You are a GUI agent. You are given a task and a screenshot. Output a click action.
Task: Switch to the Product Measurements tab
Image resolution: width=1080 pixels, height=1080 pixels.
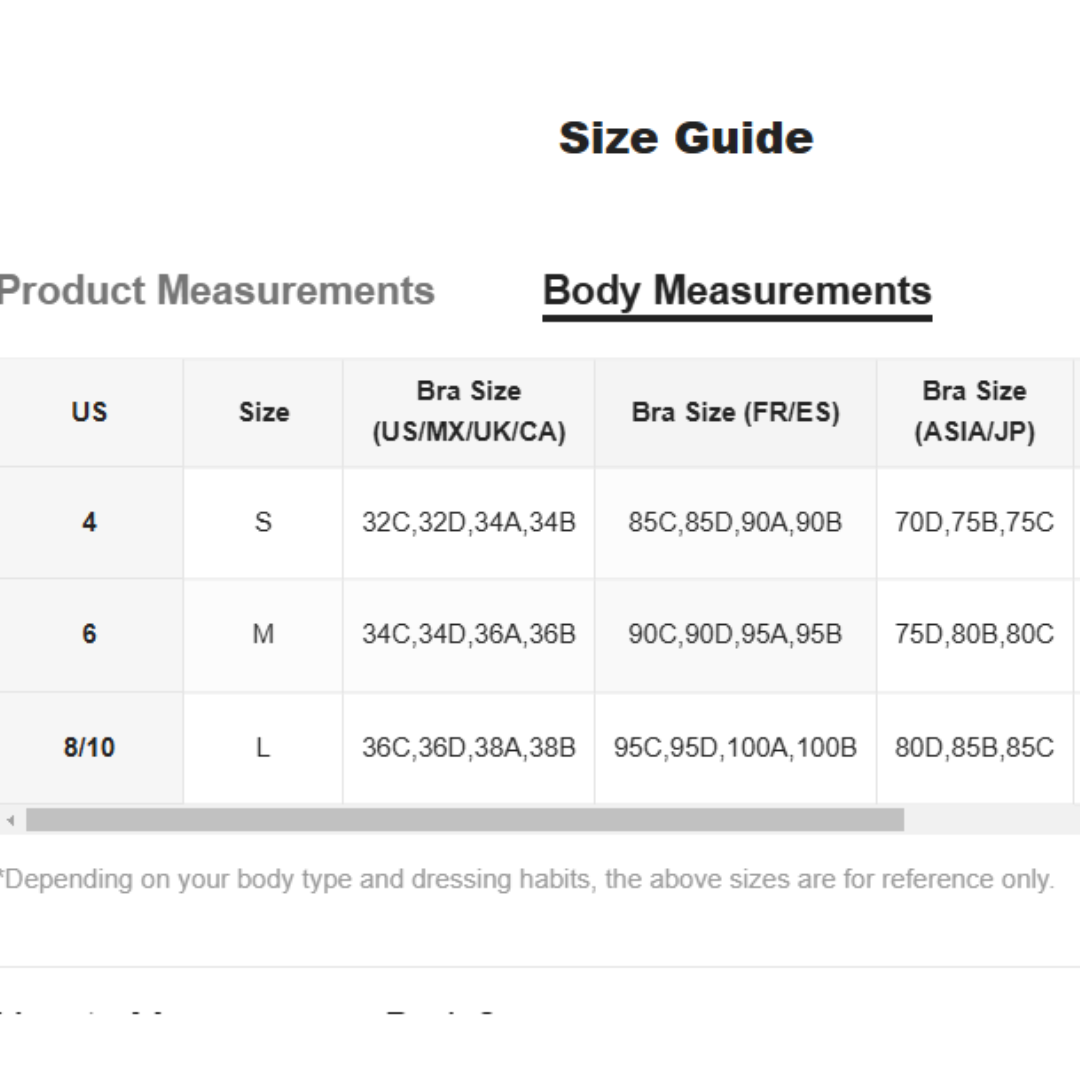pos(216,291)
